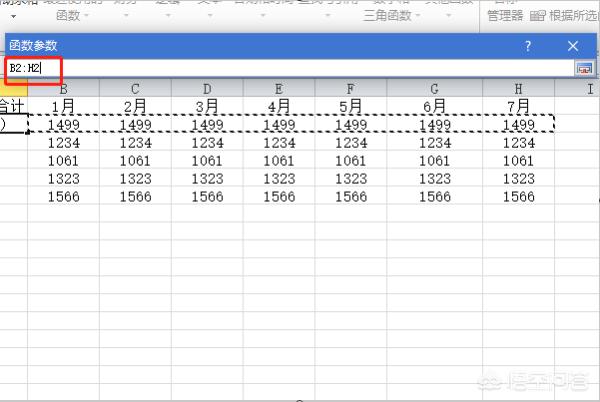Image resolution: width=600 pixels, height=402 pixels.
Task: Select column header F
Action: coord(351,89)
